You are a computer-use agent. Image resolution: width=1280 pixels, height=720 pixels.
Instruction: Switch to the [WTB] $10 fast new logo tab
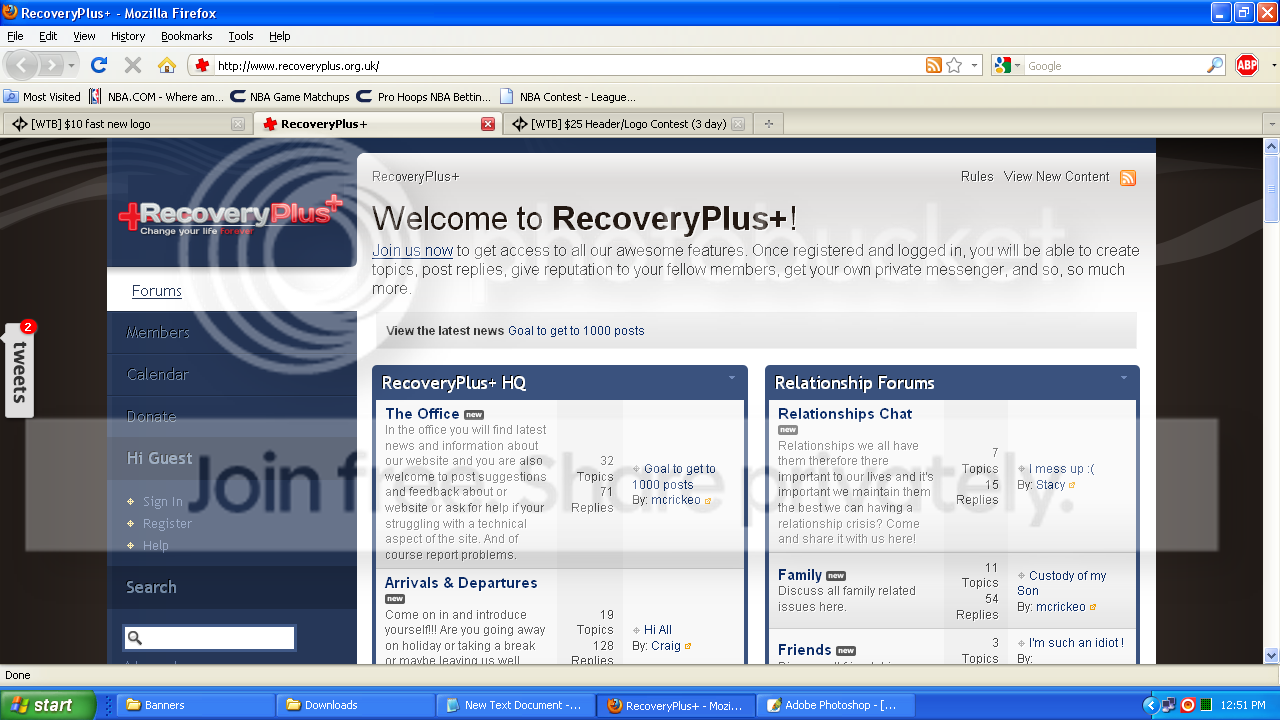pos(127,124)
